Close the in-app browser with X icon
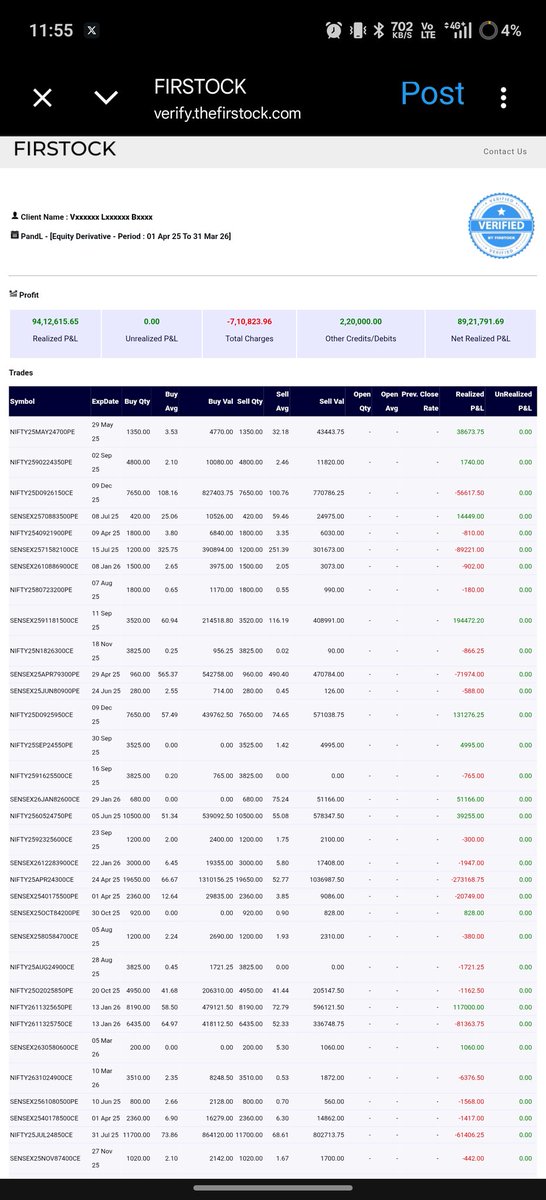The image size is (546, 1200). pyautogui.click(x=42, y=98)
